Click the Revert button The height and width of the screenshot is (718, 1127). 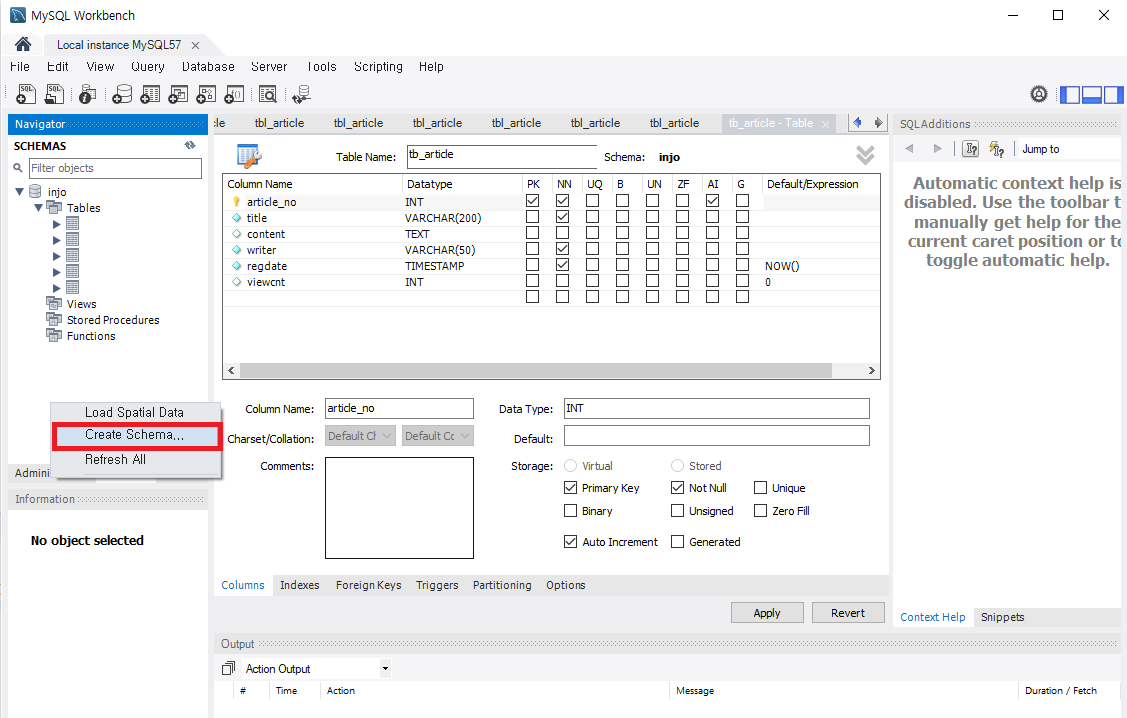(x=848, y=612)
